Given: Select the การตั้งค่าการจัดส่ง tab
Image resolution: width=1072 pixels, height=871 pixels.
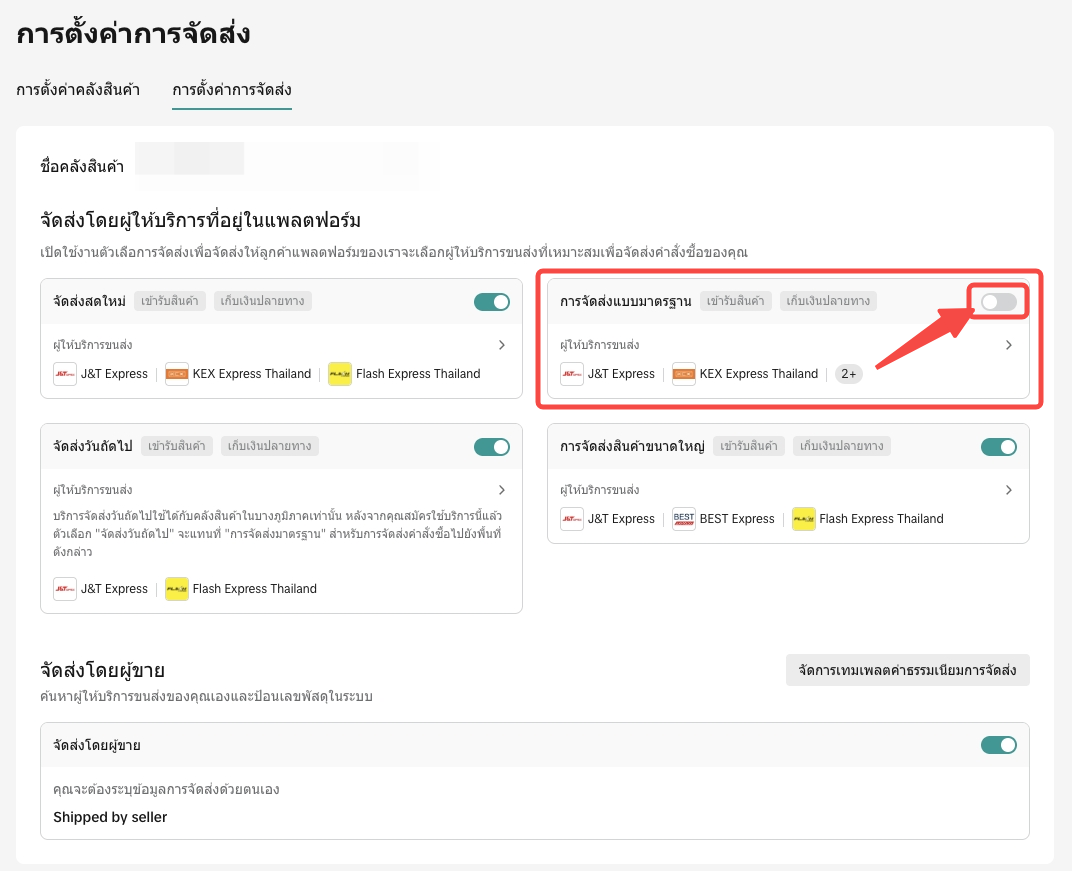Looking at the screenshot, I should click(x=232, y=90).
